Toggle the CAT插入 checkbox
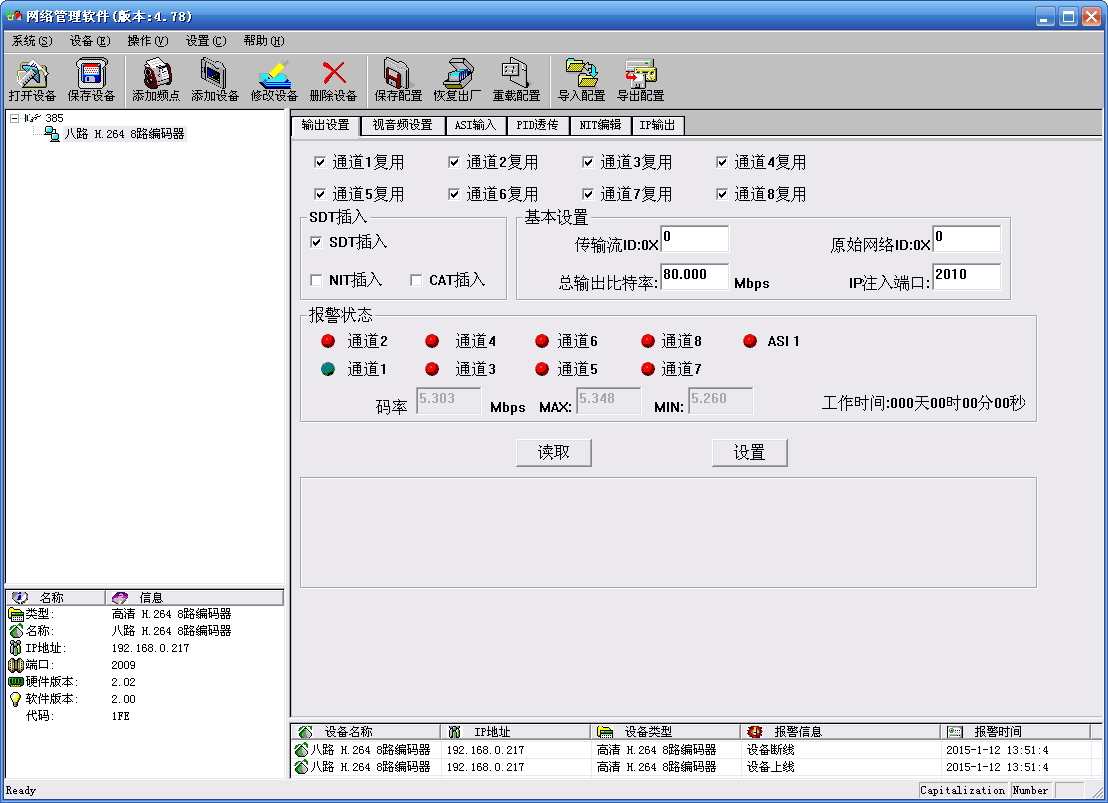The image size is (1108, 803). tap(416, 280)
